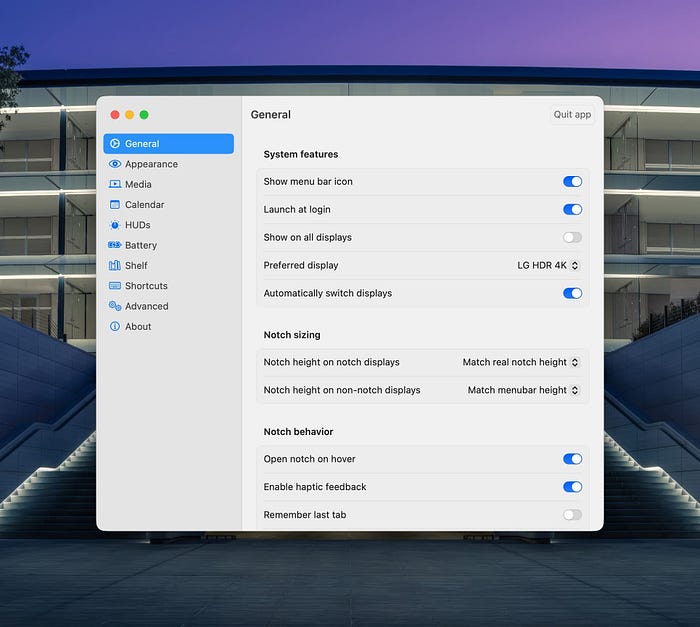Click the Advanced gears icon
The image size is (700, 627).
(115, 306)
